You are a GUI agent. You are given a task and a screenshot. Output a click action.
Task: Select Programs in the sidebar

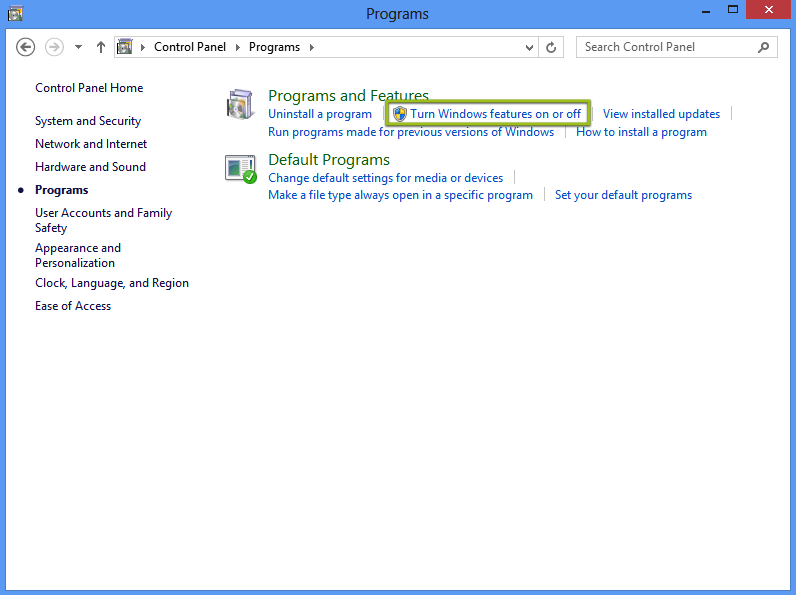[61, 190]
